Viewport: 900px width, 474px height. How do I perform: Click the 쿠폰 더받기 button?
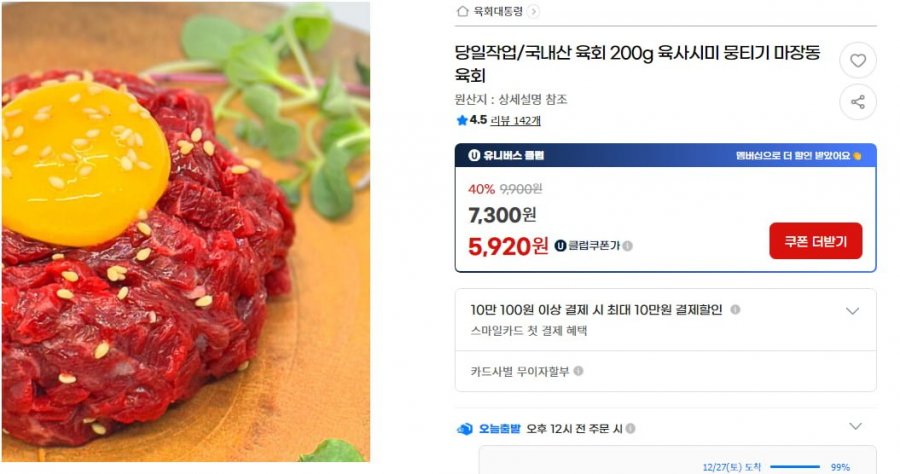[816, 241]
